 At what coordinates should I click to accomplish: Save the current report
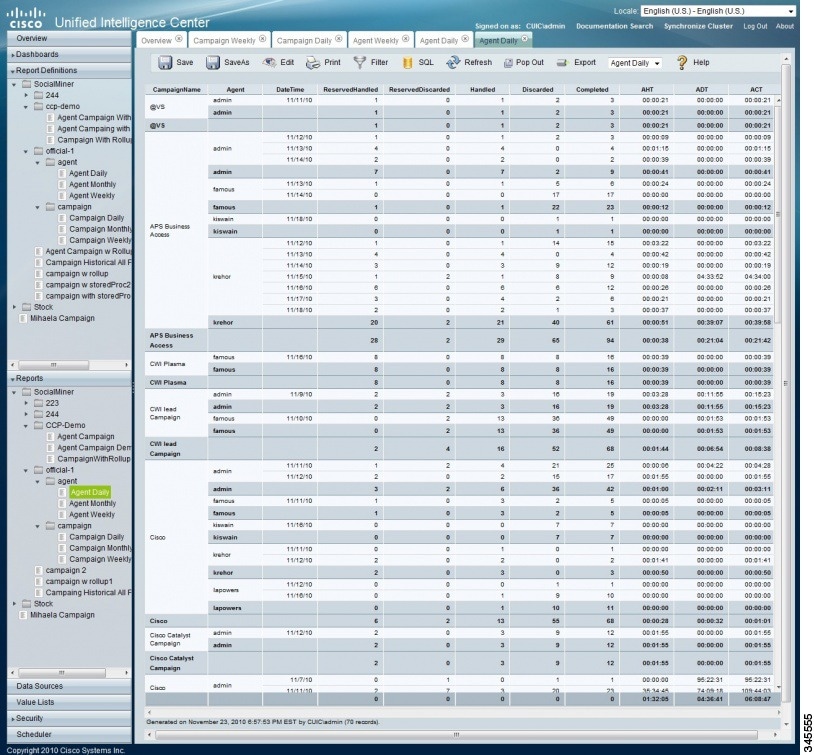coord(173,62)
